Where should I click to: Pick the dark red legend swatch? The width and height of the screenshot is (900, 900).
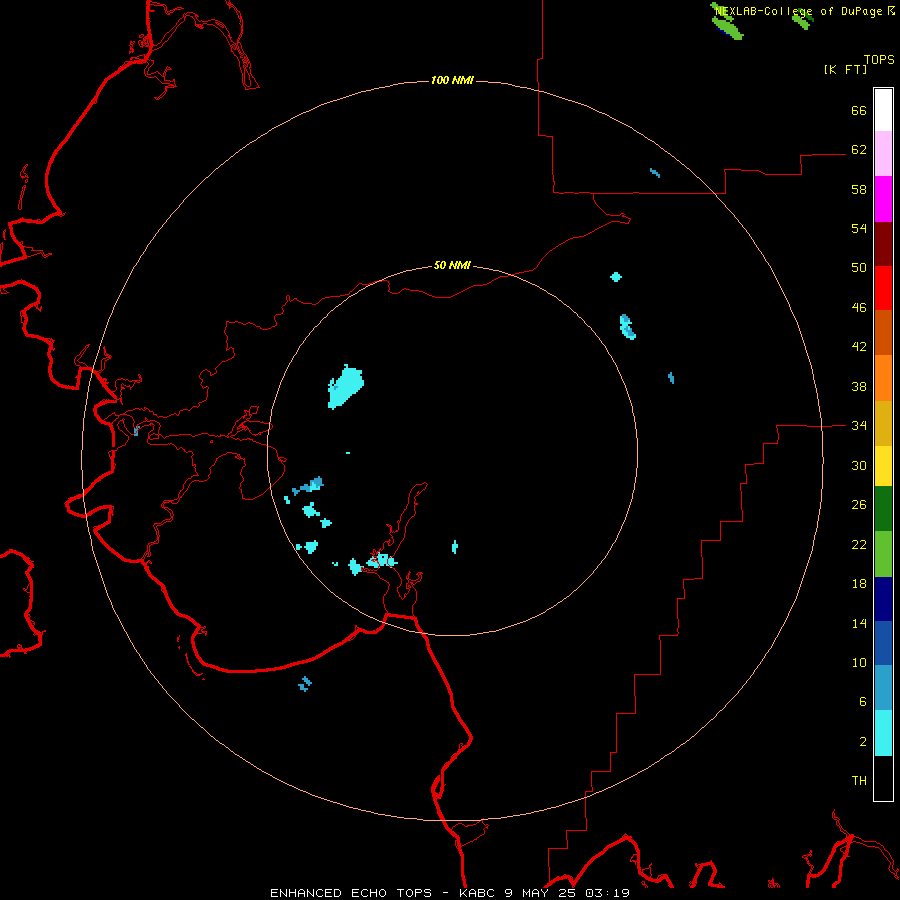point(883,244)
